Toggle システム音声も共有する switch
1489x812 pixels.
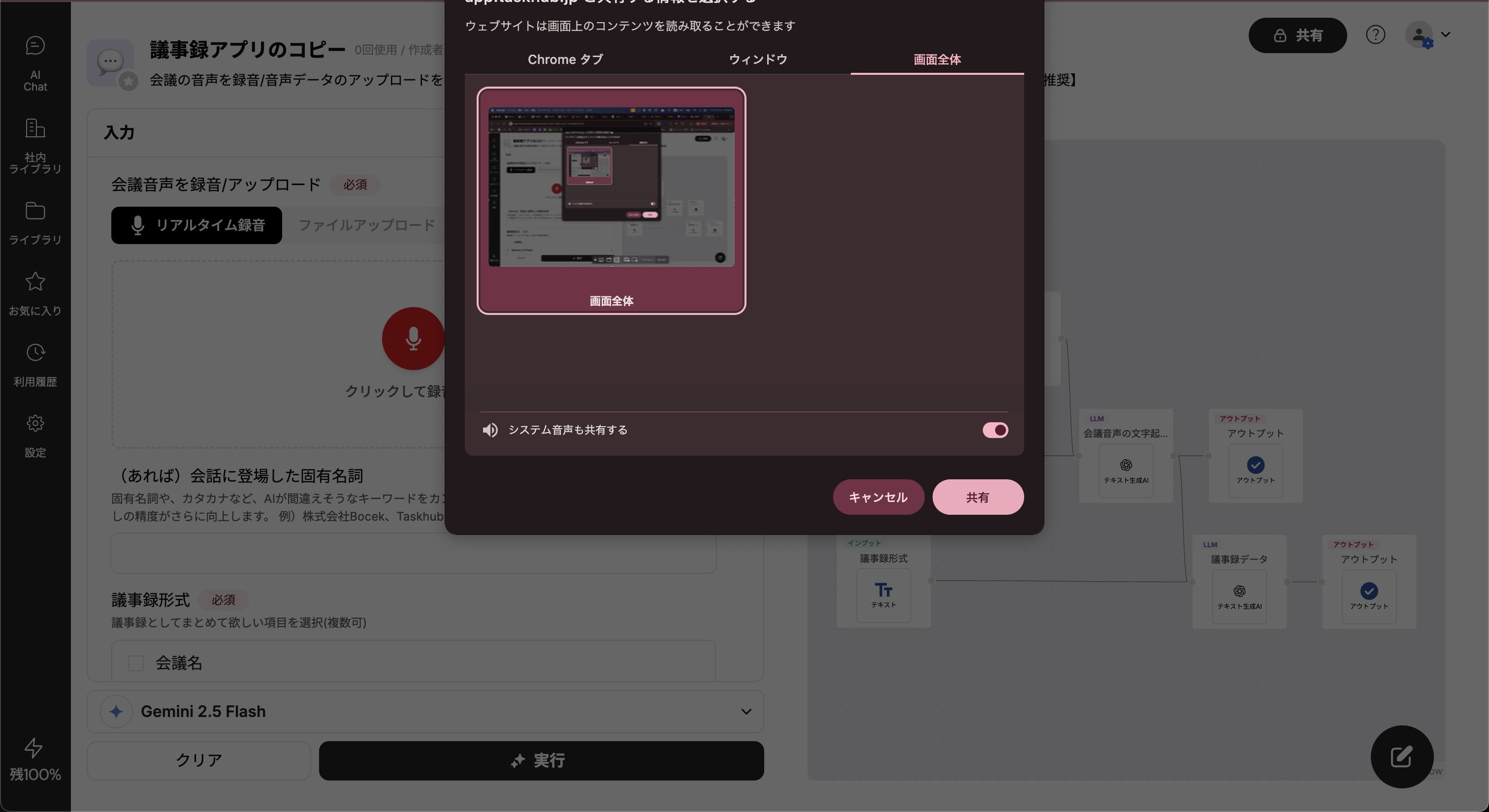click(x=995, y=430)
